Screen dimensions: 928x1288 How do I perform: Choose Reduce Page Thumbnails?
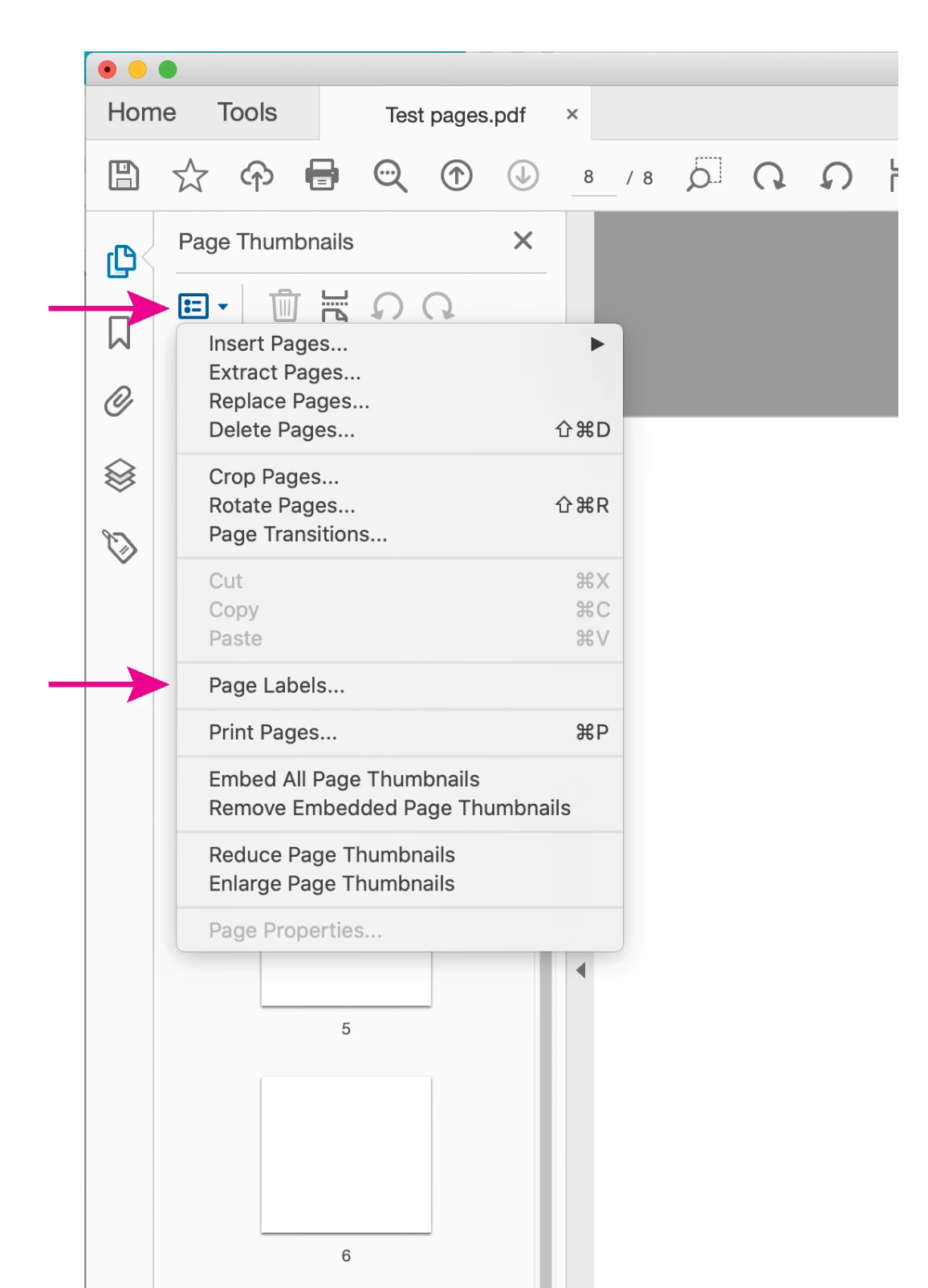[x=400, y=855]
